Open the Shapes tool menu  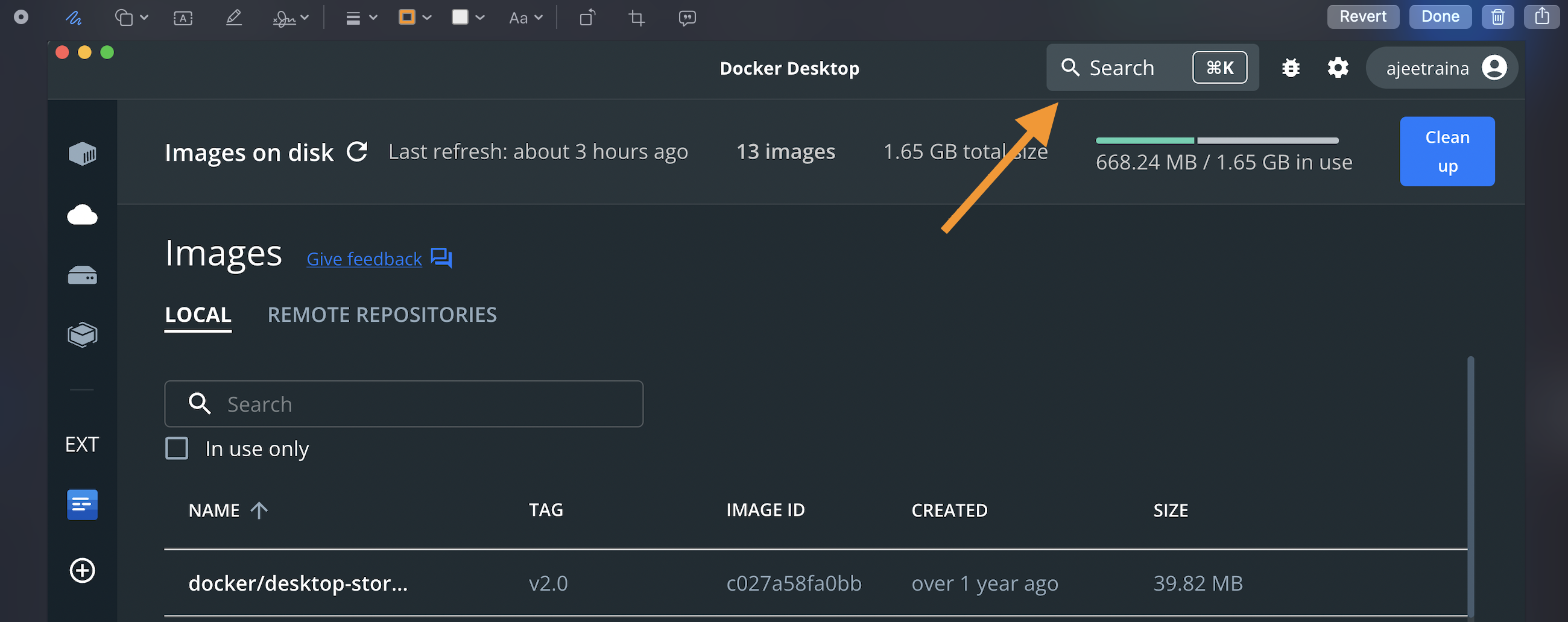click(131, 17)
